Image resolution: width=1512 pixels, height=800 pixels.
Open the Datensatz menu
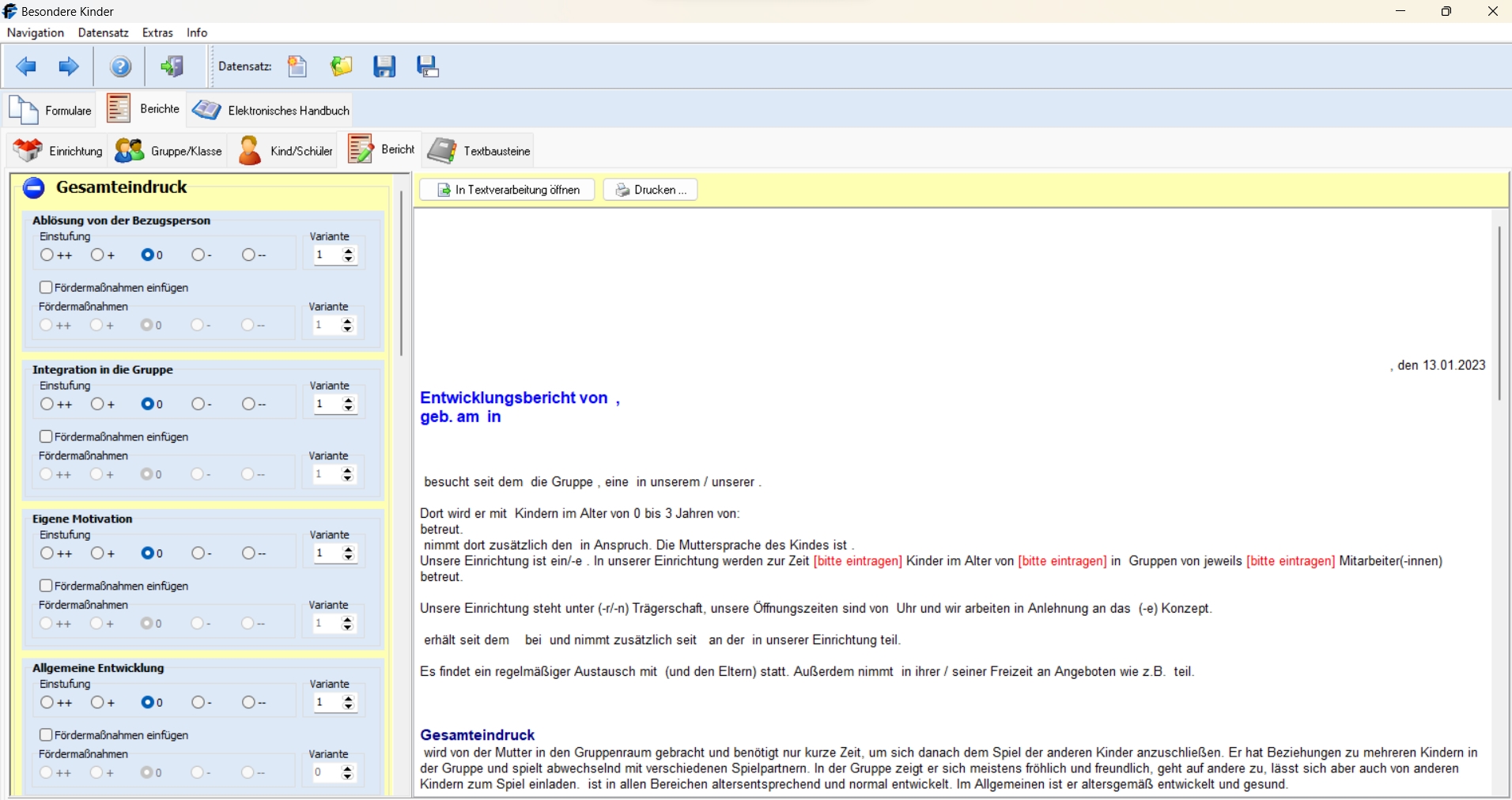point(104,32)
